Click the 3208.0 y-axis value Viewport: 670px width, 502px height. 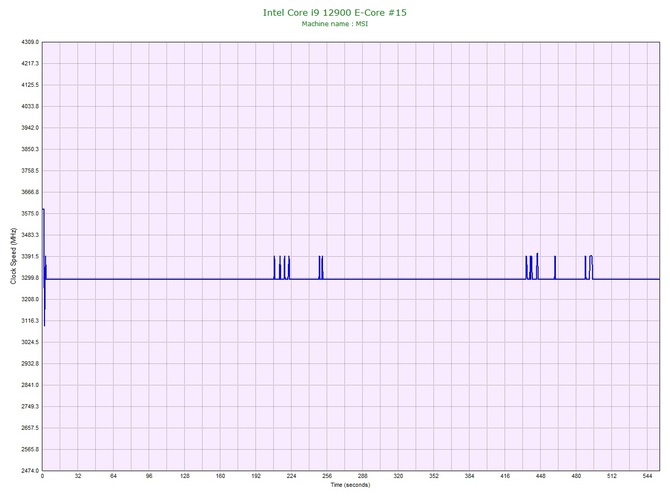point(30,299)
